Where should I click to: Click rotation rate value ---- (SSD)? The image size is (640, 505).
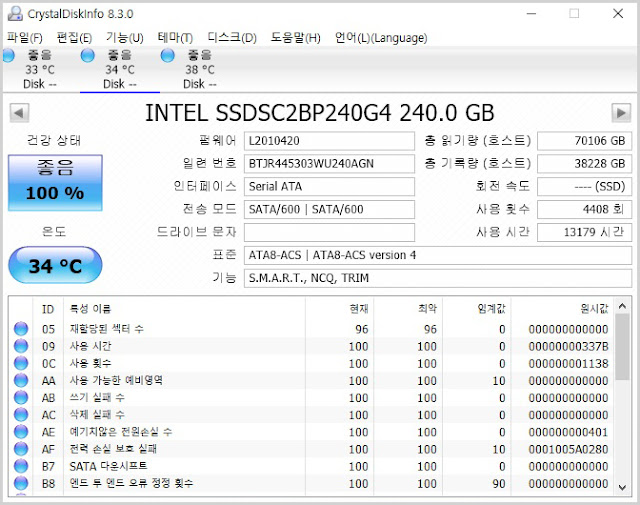point(584,187)
